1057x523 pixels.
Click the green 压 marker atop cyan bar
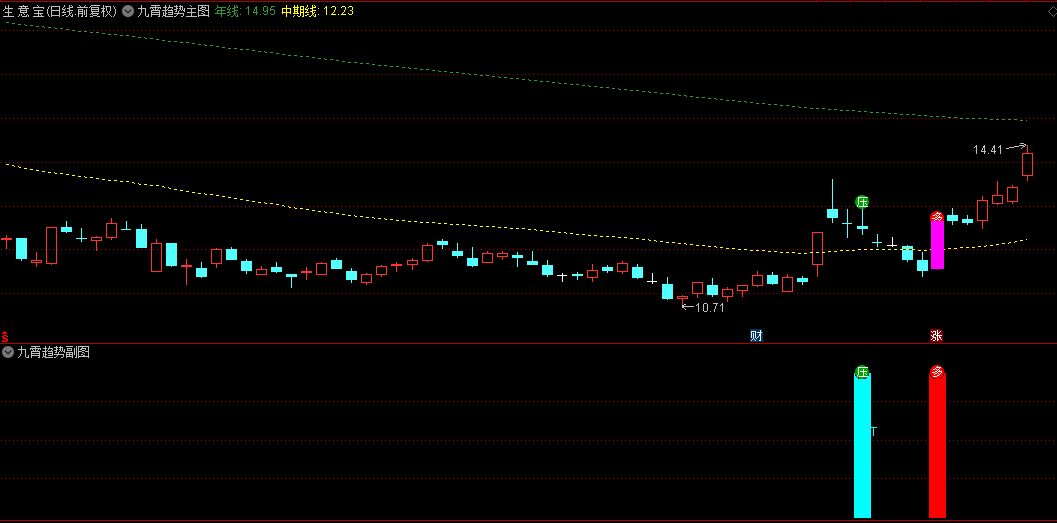[x=862, y=372]
